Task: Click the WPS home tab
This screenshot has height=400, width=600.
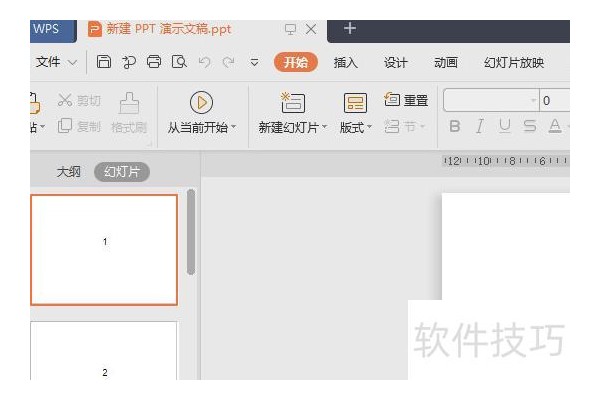Action: [x=53, y=30]
